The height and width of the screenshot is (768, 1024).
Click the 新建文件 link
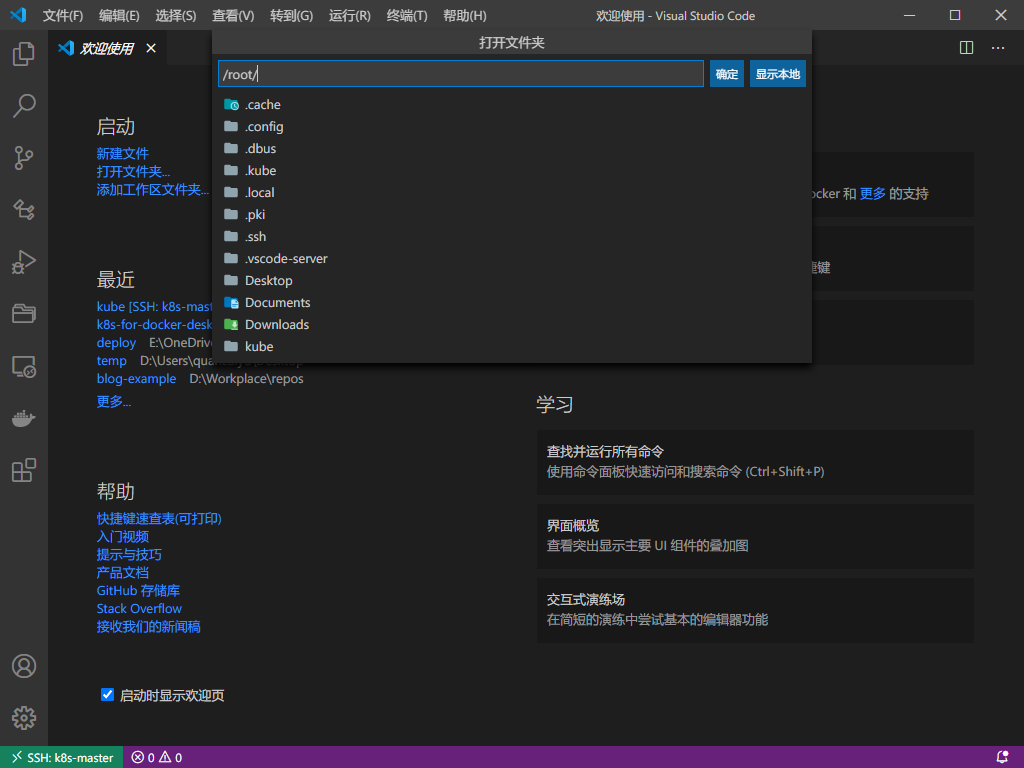(123, 153)
